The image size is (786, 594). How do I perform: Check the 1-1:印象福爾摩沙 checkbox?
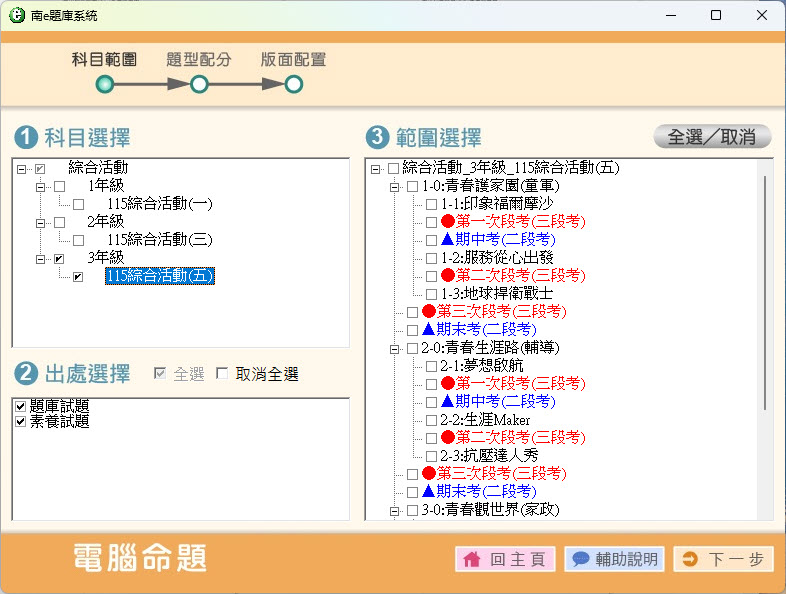[x=431, y=204]
